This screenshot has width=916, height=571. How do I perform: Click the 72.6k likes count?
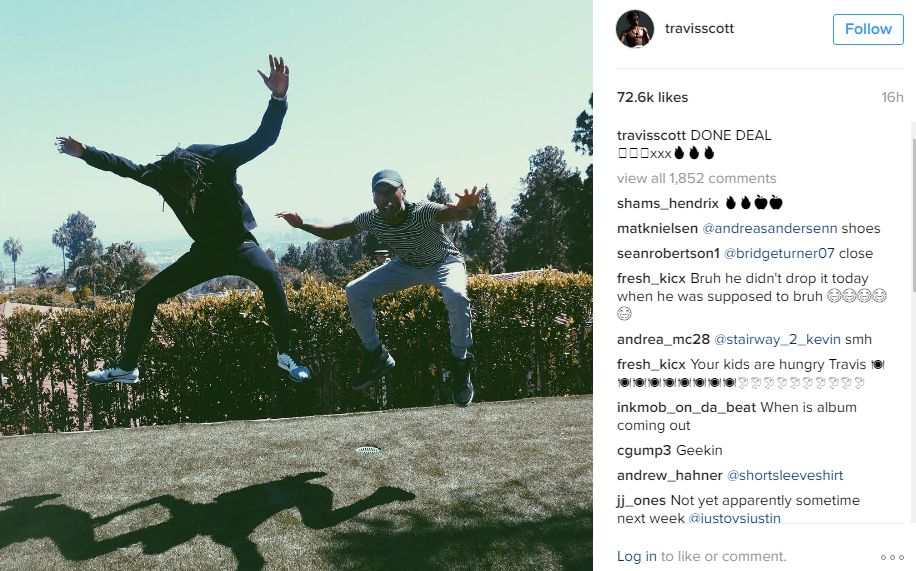[x=653, y=98]
